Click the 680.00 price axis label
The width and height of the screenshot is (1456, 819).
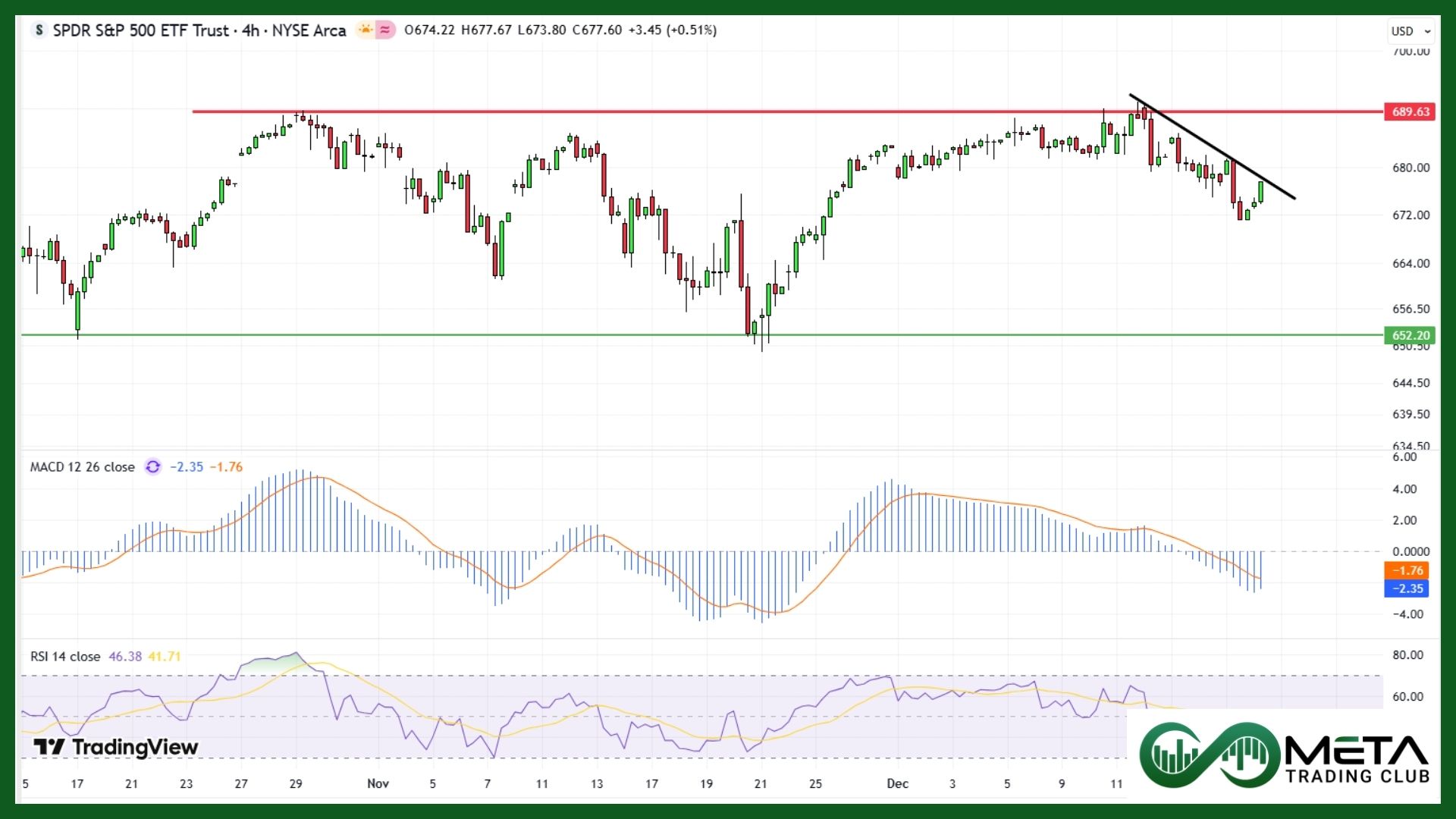coord(1410,168)
